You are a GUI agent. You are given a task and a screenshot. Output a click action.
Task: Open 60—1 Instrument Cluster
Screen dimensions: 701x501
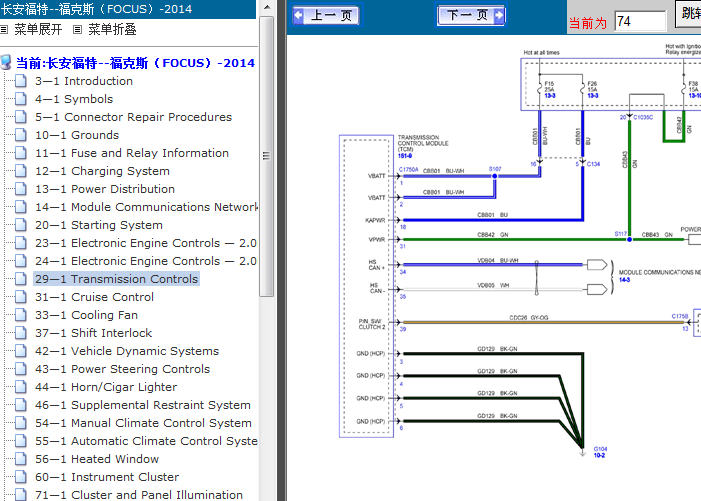coord(107,477)
